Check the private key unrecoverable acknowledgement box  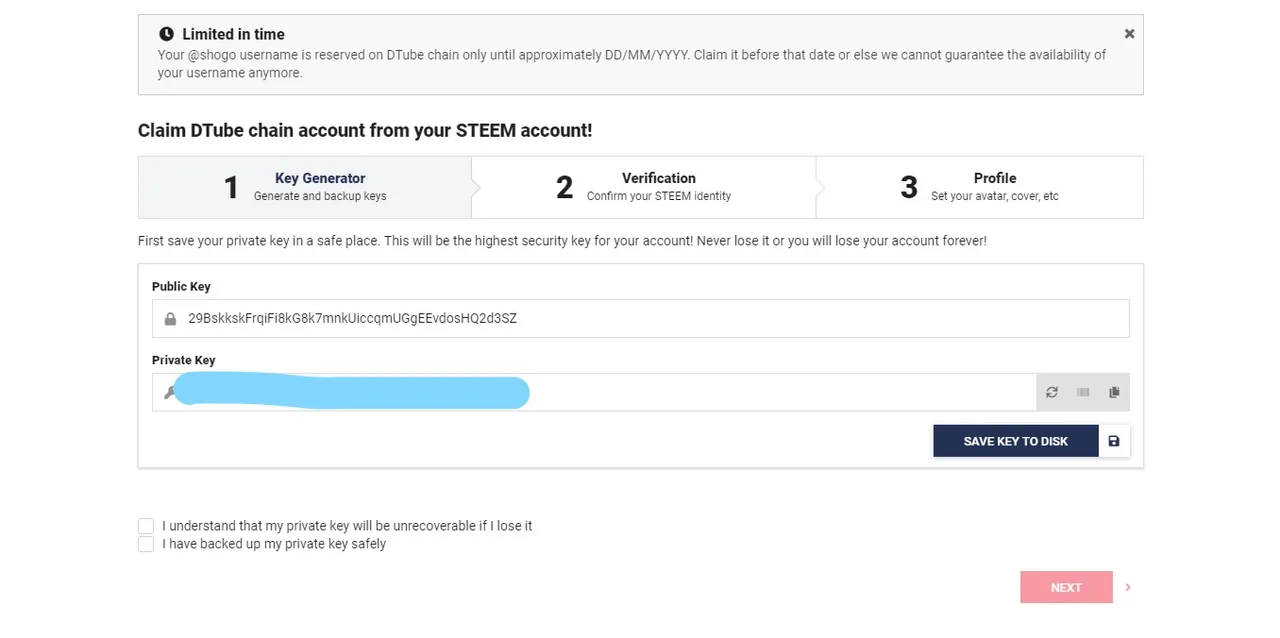point(146,526)
